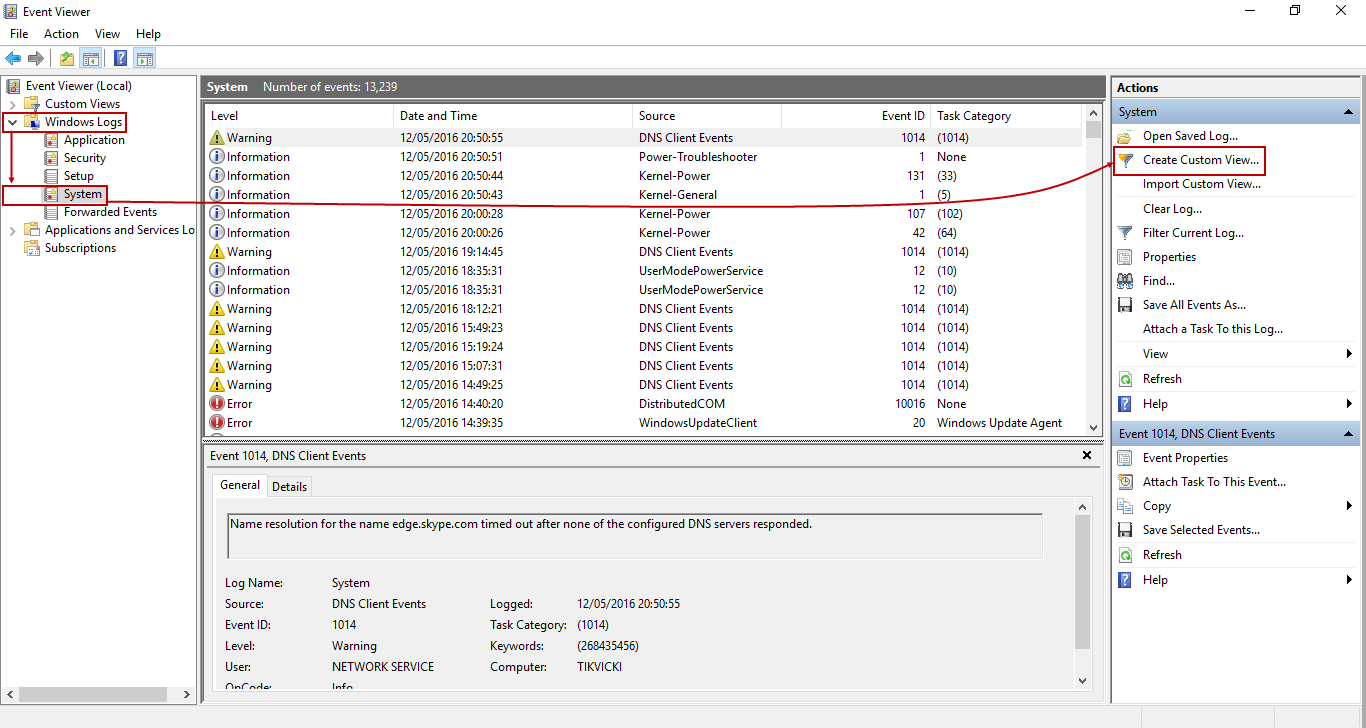
Task: Click the Forward arrow toolbar icon
Action: click(35, 58)
